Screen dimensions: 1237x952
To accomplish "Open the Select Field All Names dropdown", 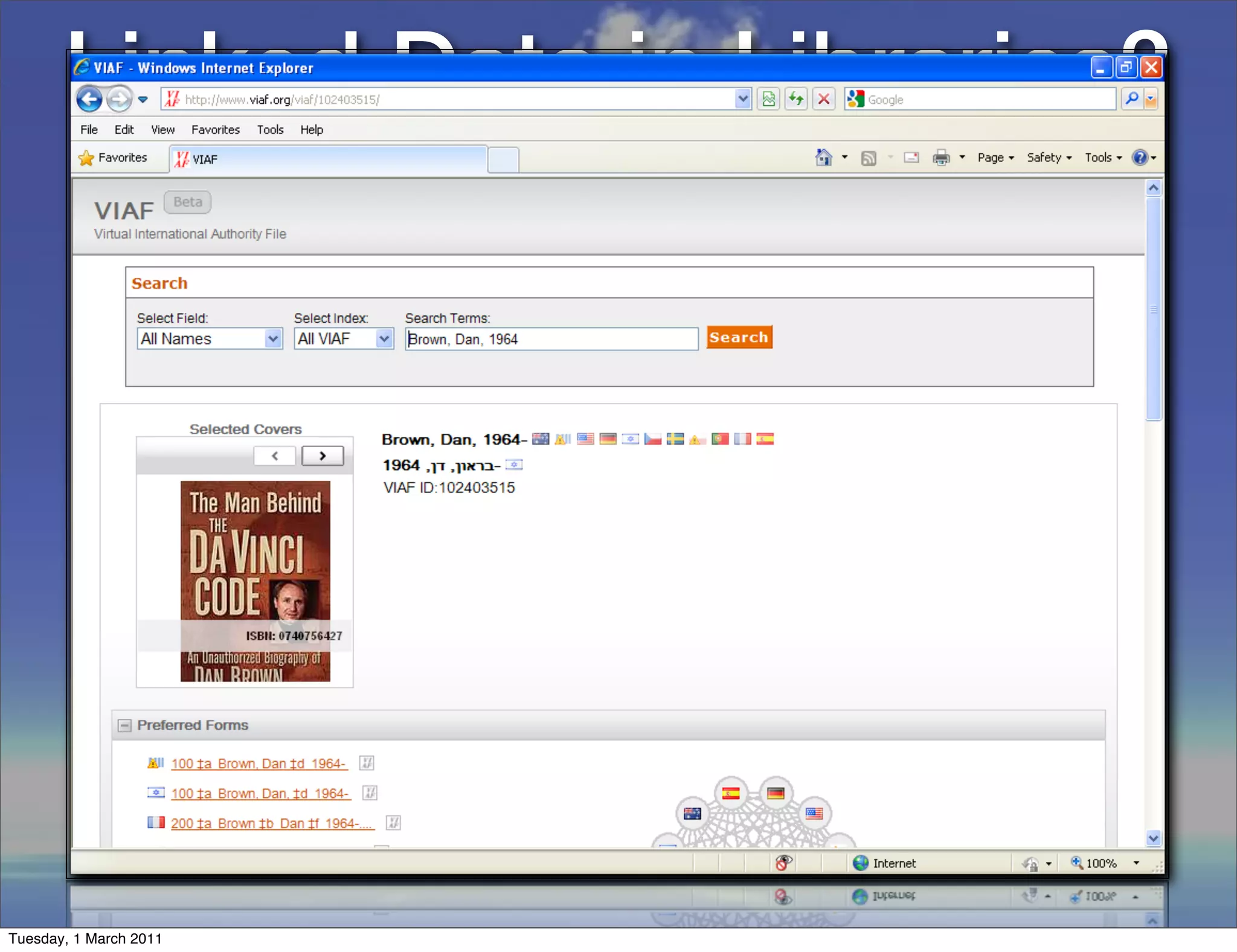I will (273, 339).
